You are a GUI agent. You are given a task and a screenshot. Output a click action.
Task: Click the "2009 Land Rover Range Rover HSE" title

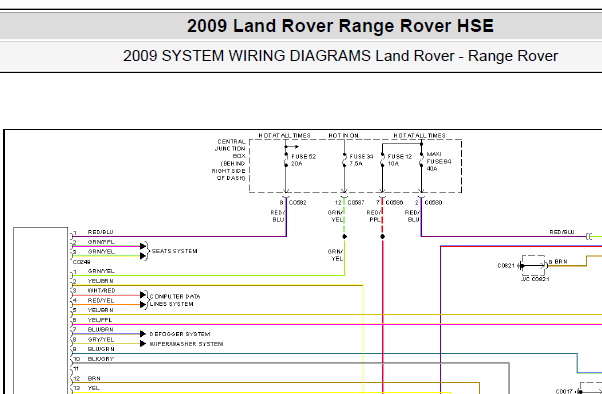(x=340, y=26)
